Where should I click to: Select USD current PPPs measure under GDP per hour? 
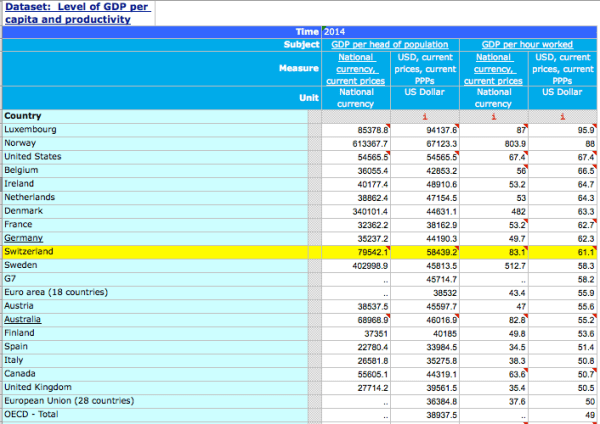(x=563, y=68)
